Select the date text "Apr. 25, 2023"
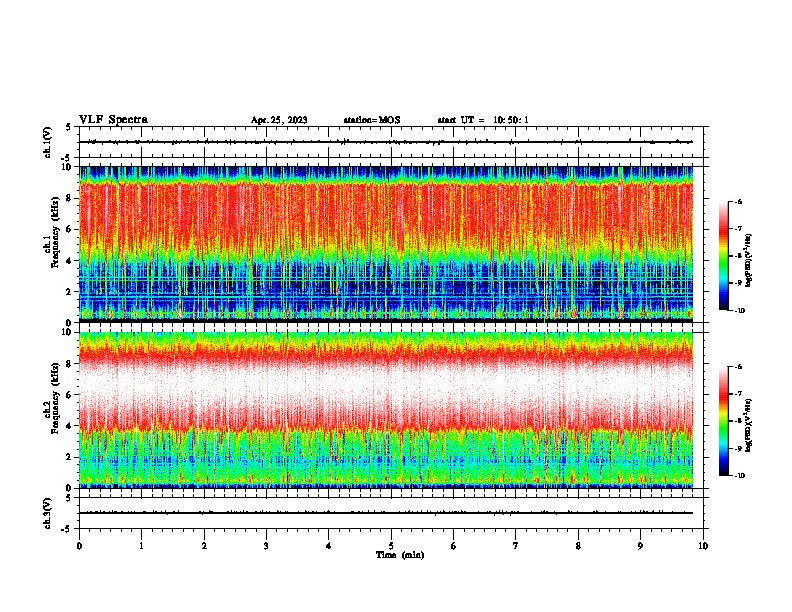 pos(279,120)
